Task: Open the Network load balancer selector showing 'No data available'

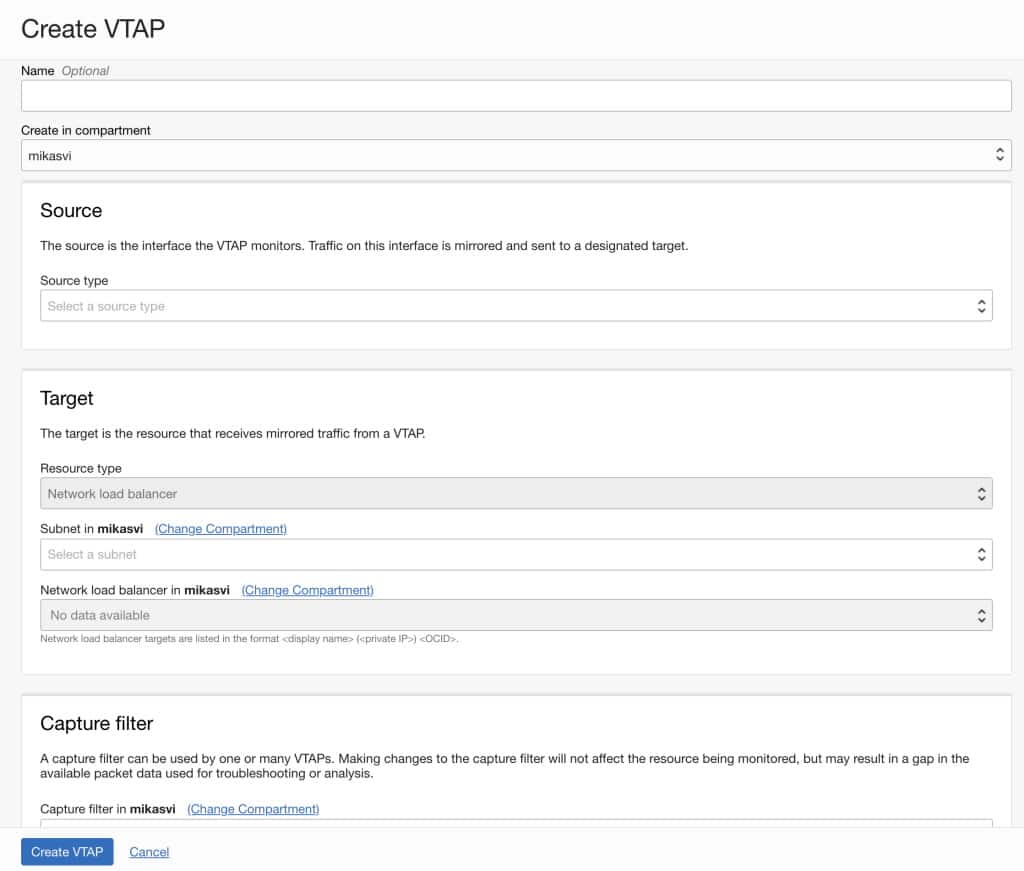Action: (x=500, y=615)
